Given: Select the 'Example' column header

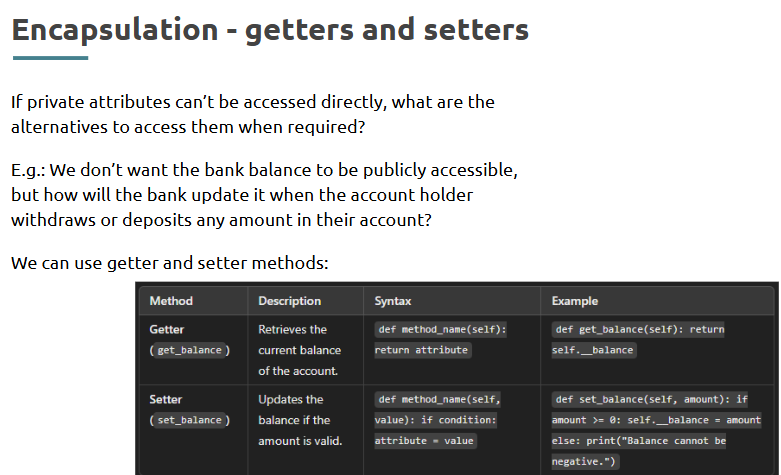Looking at the screenshot, I should (574, 301).
